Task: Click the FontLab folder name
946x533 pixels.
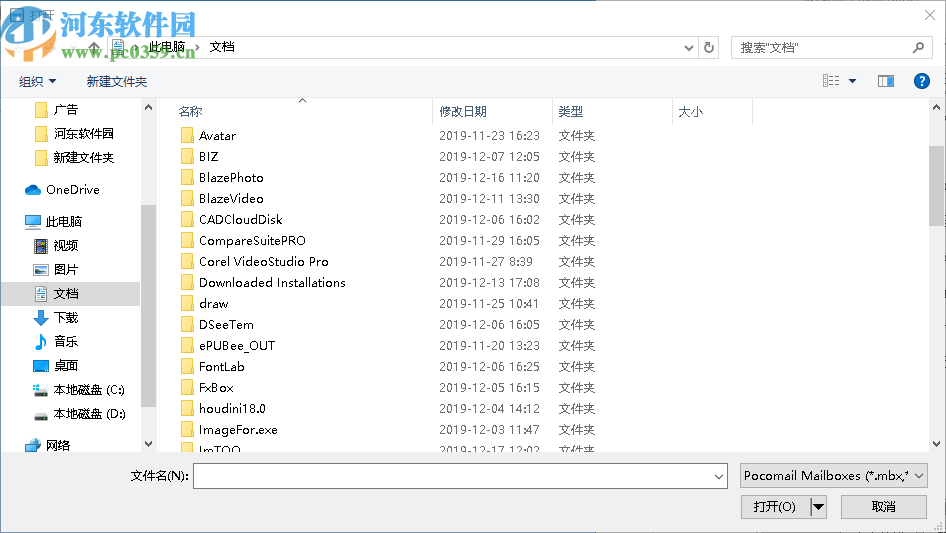Action: pos(221,367)
